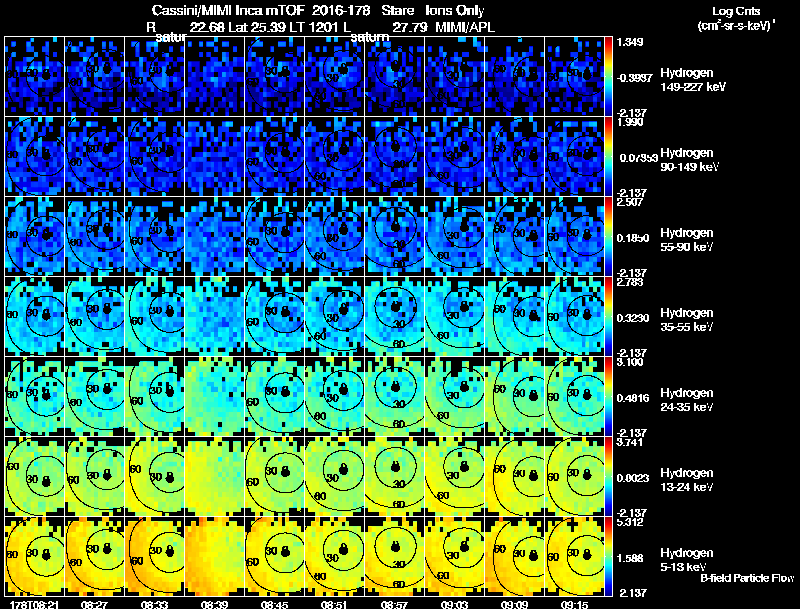Viewport: 800px width, 609px height.
Task: Click the 'B-field Particle Flow' text
Action: pyautogui.click(x=747, y=578)
